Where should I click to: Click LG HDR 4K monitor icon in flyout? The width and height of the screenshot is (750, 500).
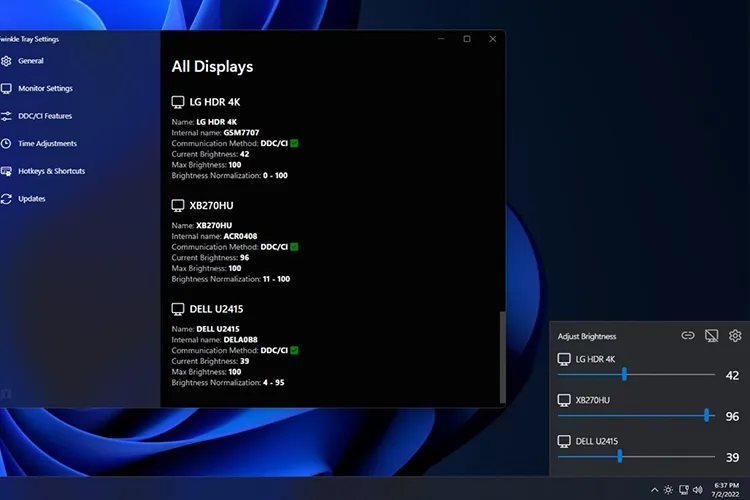tap(564, 359)
